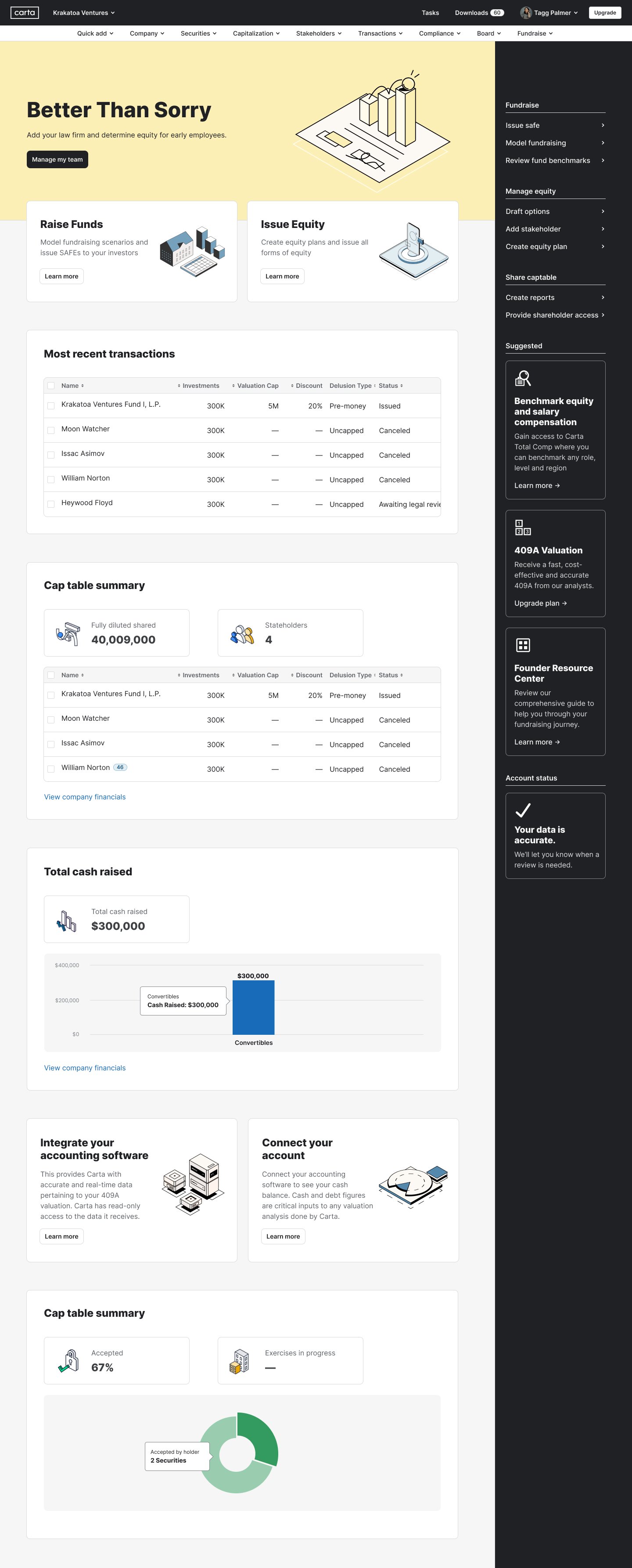Expand the Stakeholders menu

click(x=319, y=33)
